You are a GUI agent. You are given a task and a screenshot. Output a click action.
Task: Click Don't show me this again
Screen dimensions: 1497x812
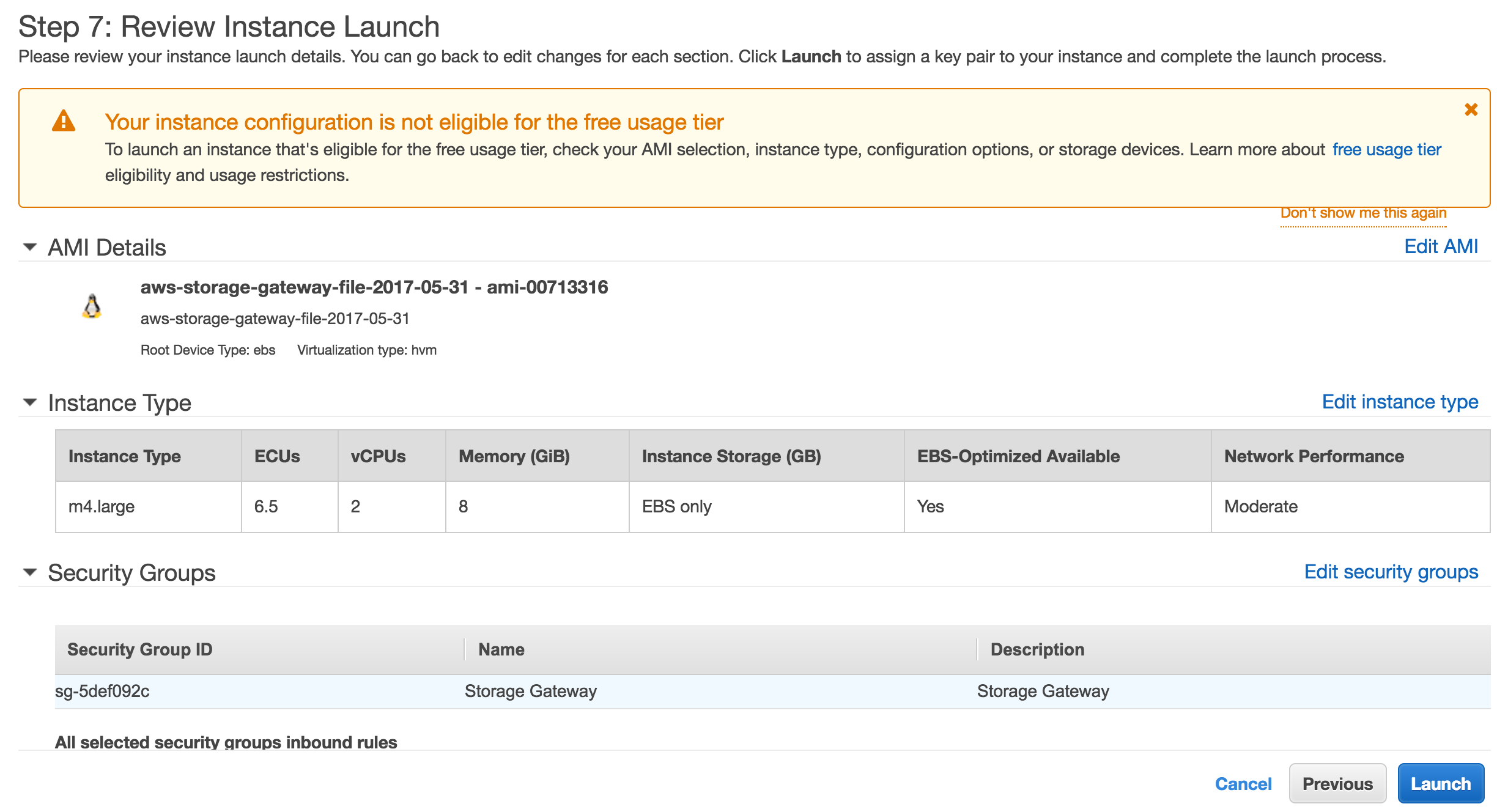click(x=1363, y=213)
